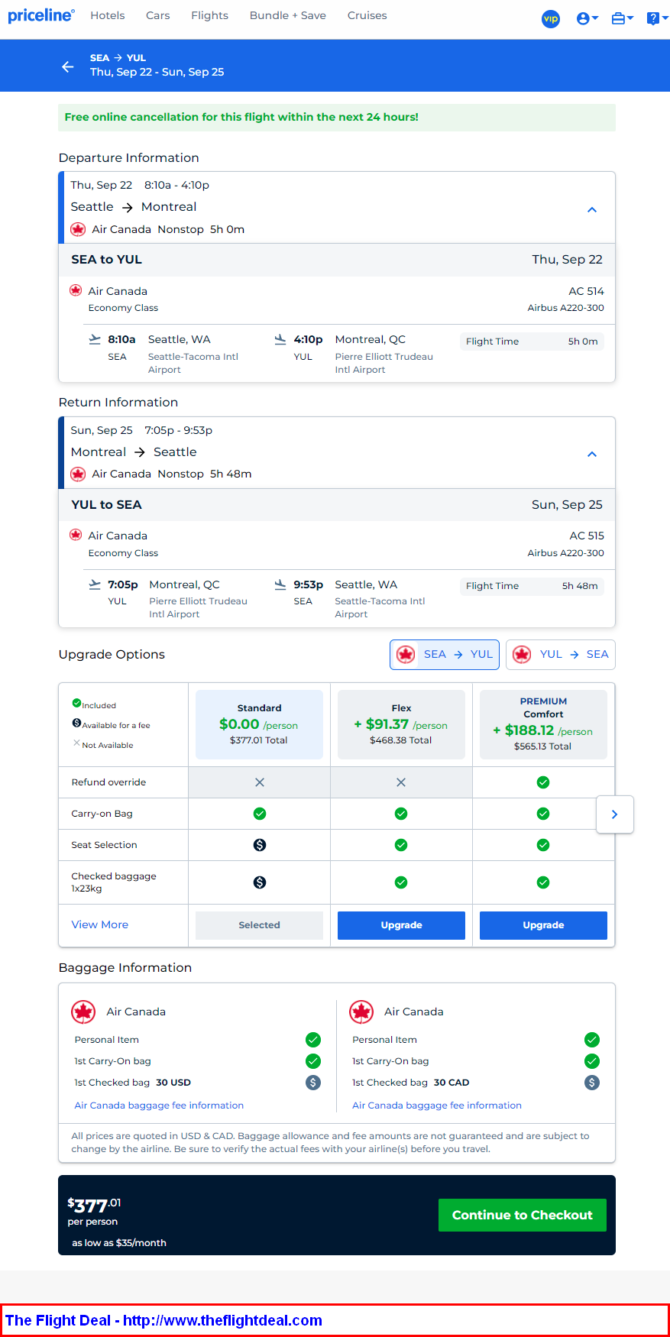
Task: Open the user account dropdown
Action: click(x=587, y=18)
